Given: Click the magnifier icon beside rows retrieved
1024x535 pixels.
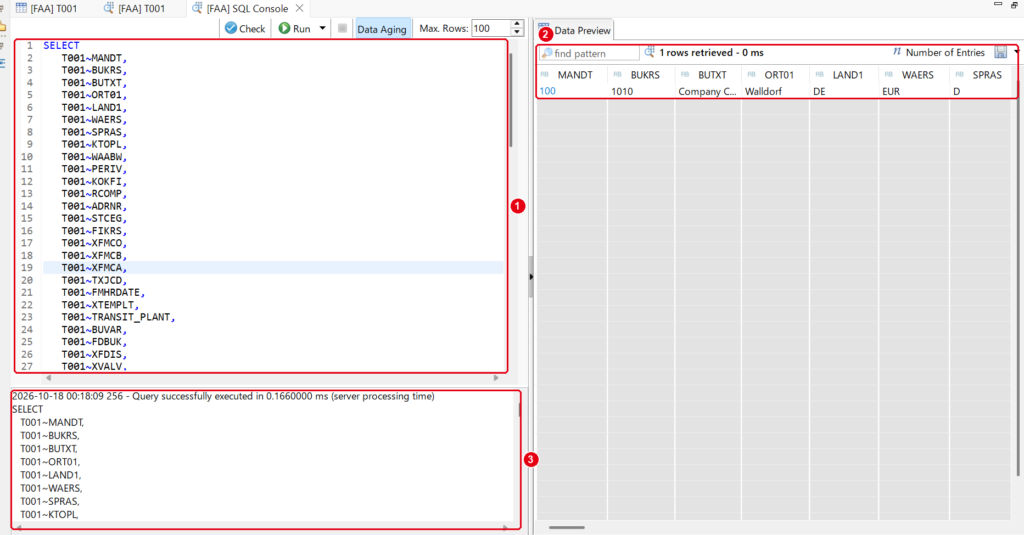Looking at the screenshot, I should point(649,52).
